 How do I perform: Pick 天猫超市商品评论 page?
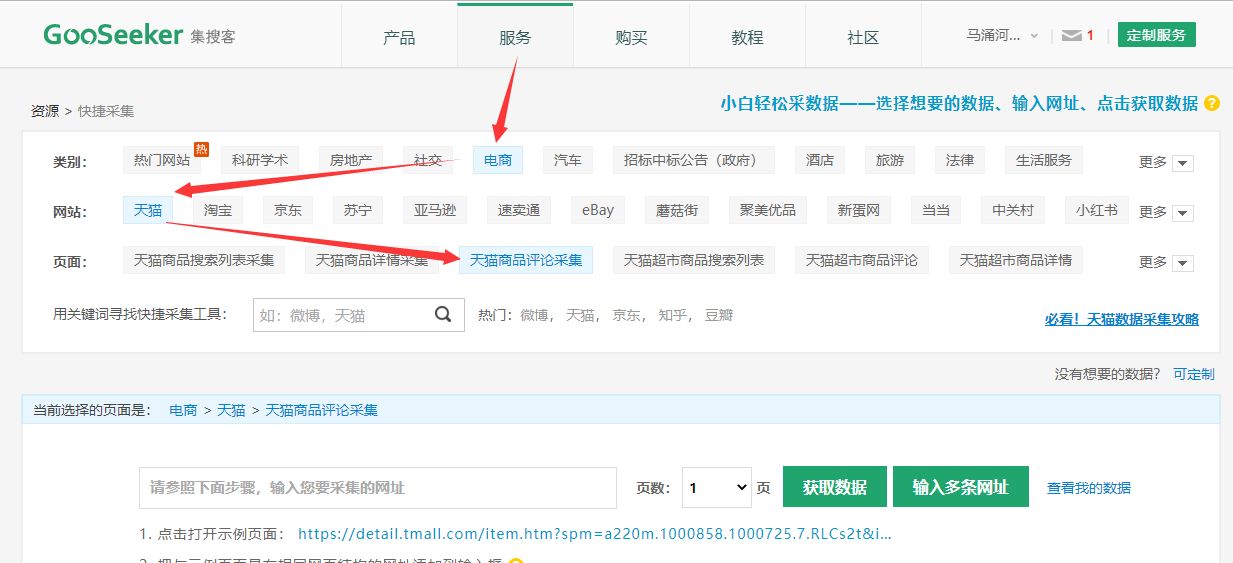coord(862,260)
